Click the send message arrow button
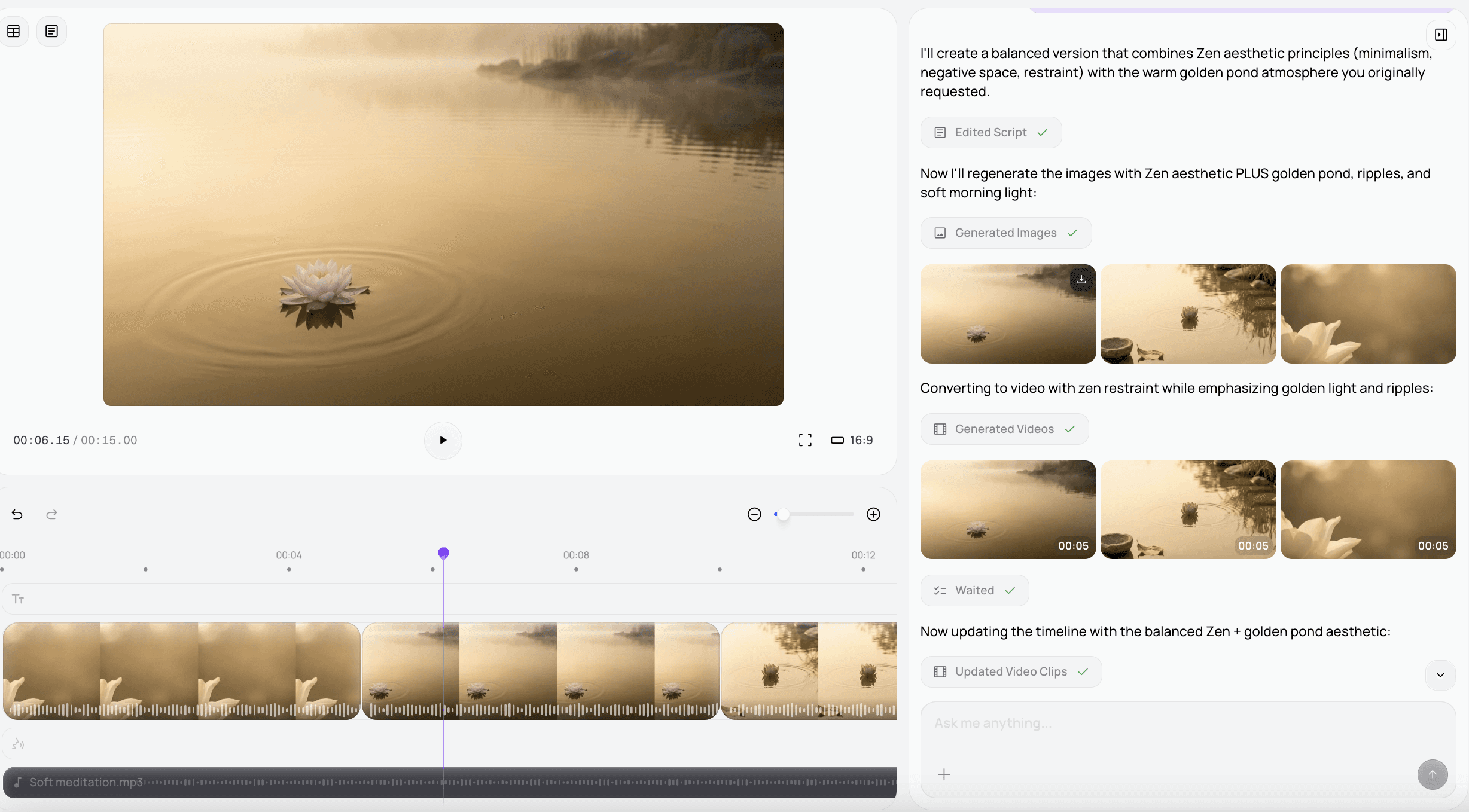 click(1432, 774)
